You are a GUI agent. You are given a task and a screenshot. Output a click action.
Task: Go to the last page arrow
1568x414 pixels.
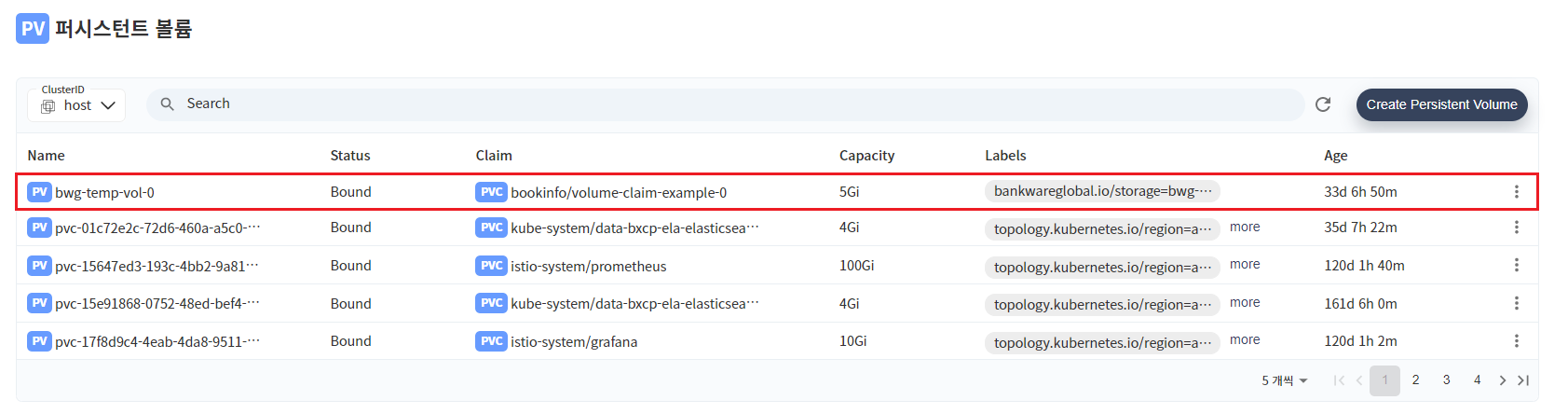click(1523, 380)
